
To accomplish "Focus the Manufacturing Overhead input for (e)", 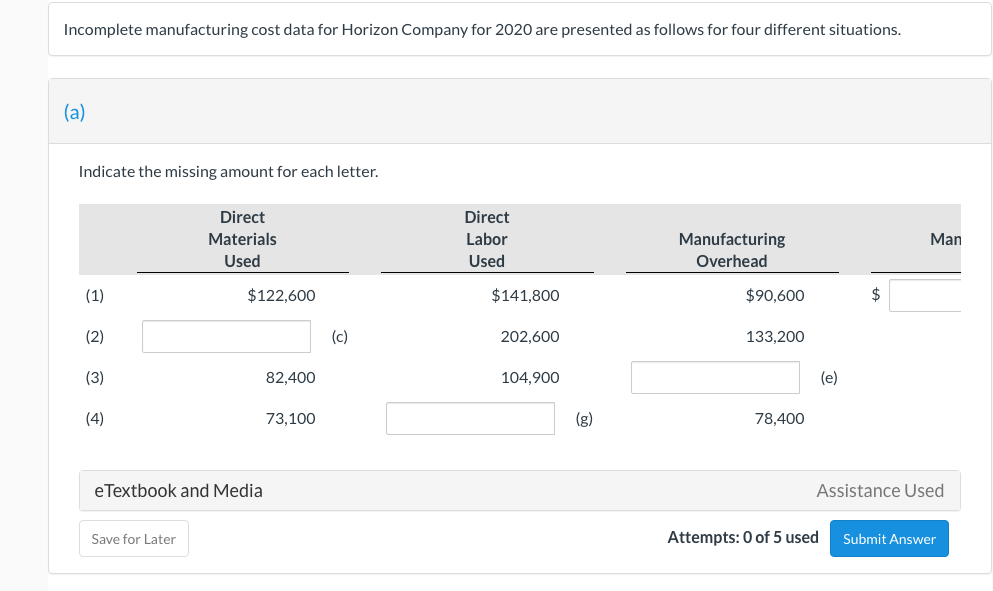I will pyautogui.click(x=715, y=378).
